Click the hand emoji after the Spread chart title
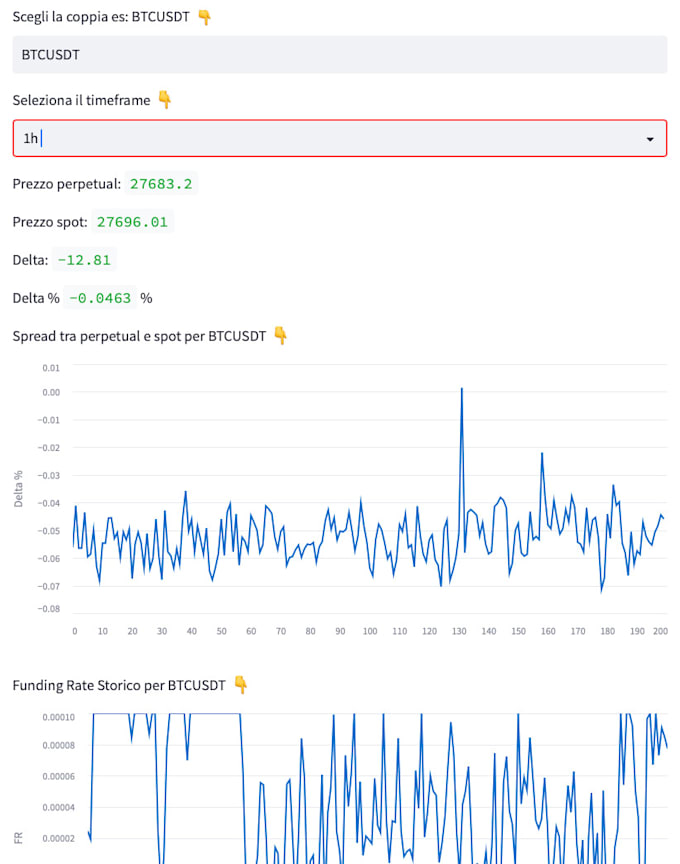The height and width of the screenshot is (864, 680). coord(279,336)
